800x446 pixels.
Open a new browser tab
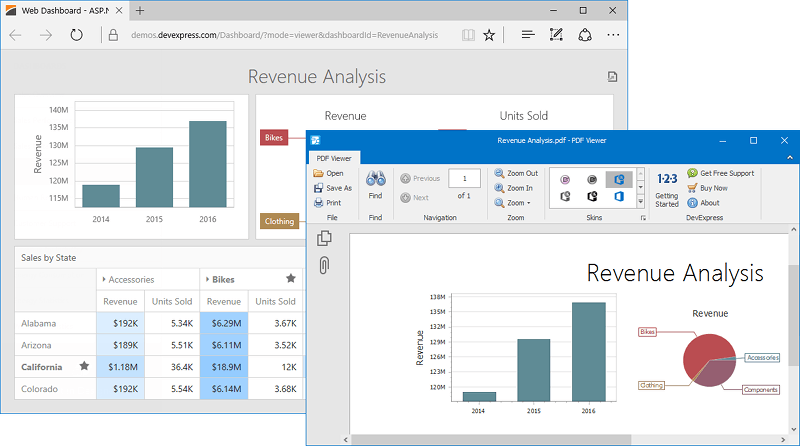(x=140, y=10)
